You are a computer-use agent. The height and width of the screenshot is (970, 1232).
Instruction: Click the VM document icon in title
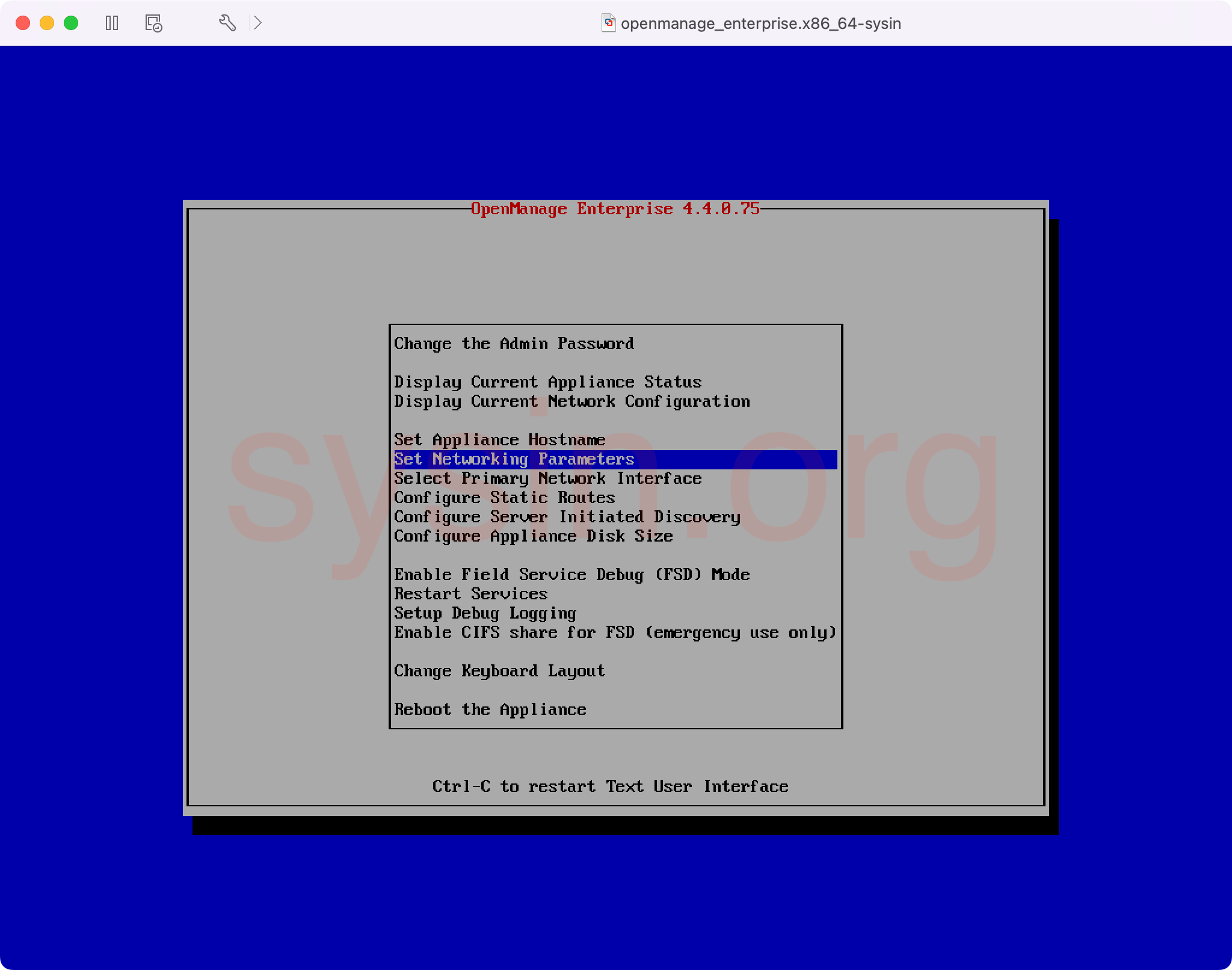pyautogui.click(x=608, y=23)
